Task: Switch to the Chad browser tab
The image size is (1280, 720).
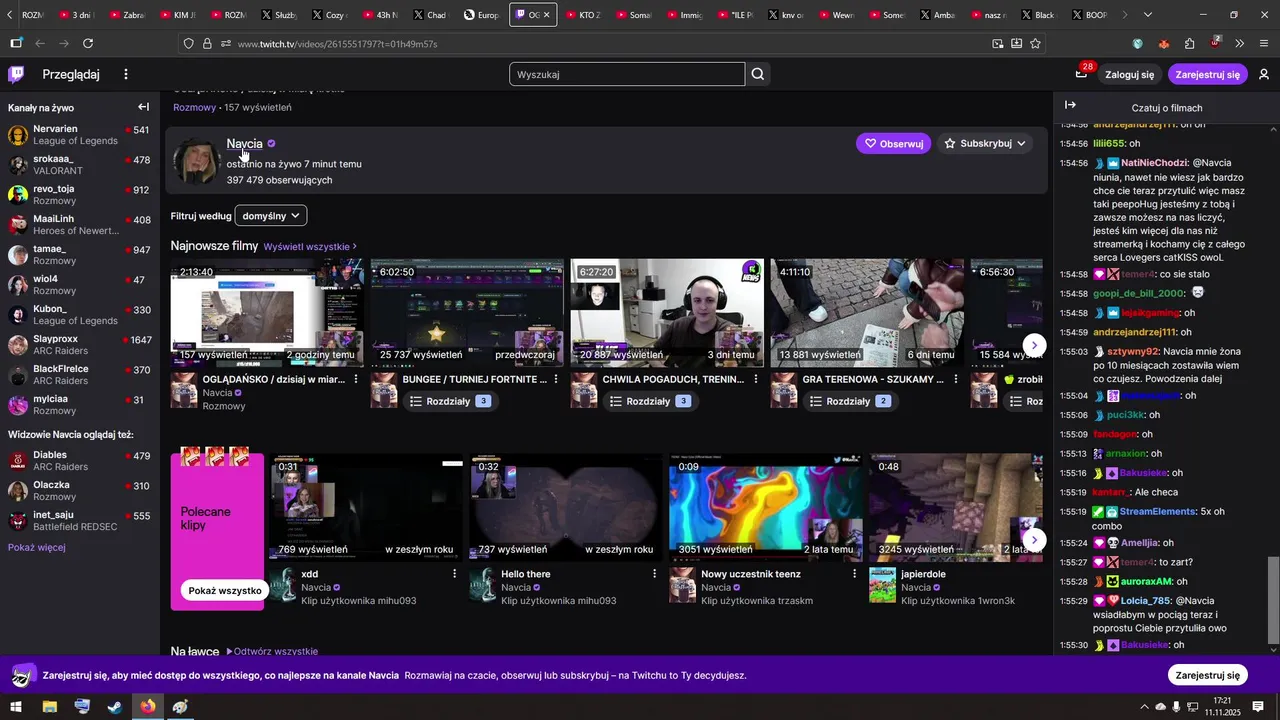Action: [x=430, y=15]
